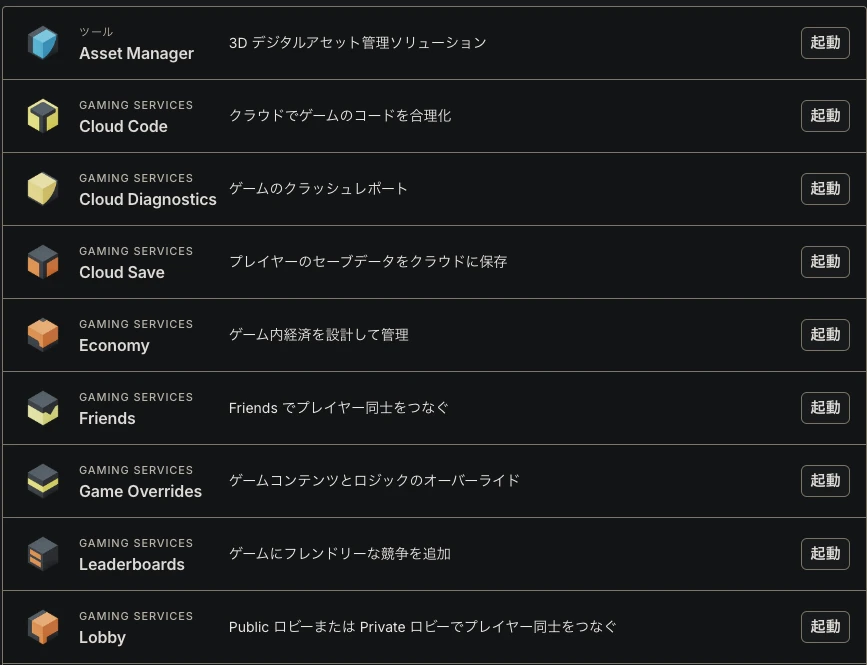Click the Game Overrides cube icon
The width and height of the screenshot is (867, 665).
coord(43,480)
